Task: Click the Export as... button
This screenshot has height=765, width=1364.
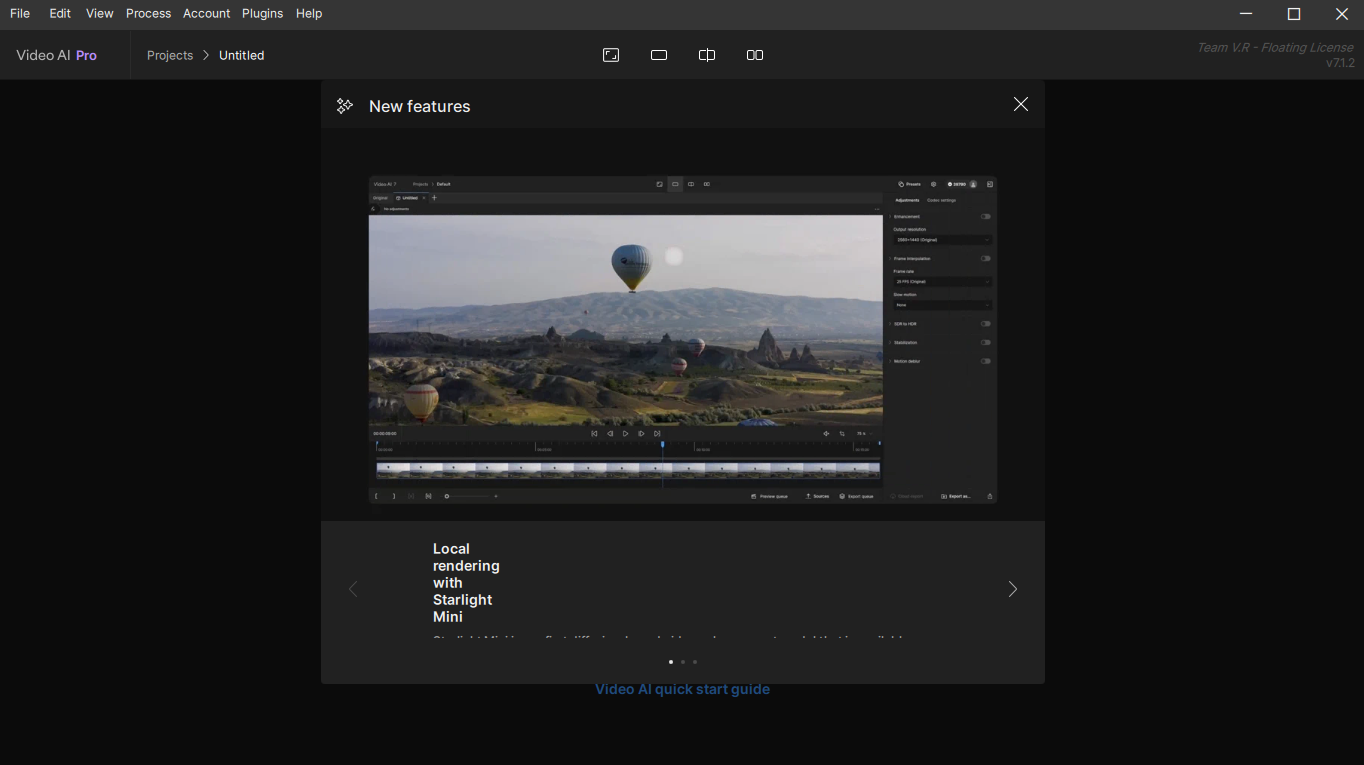Action: pos(957,496)
